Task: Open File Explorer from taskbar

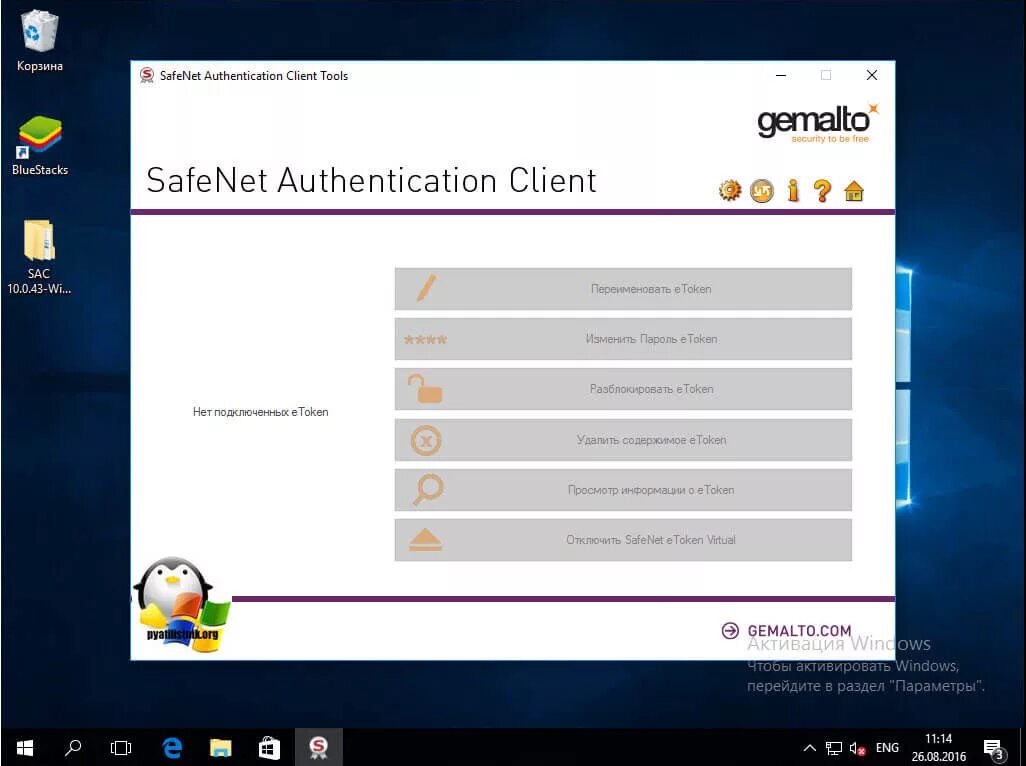Action: coord(221,747)
